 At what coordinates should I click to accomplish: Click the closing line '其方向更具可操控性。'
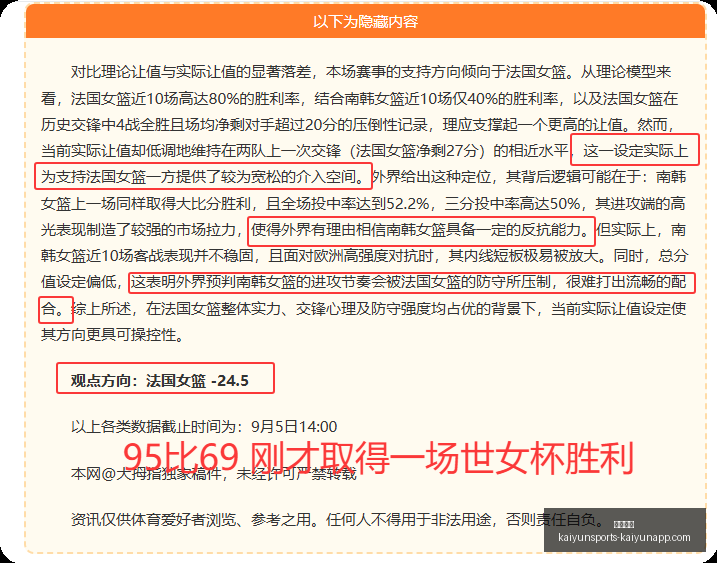(113, 335)
